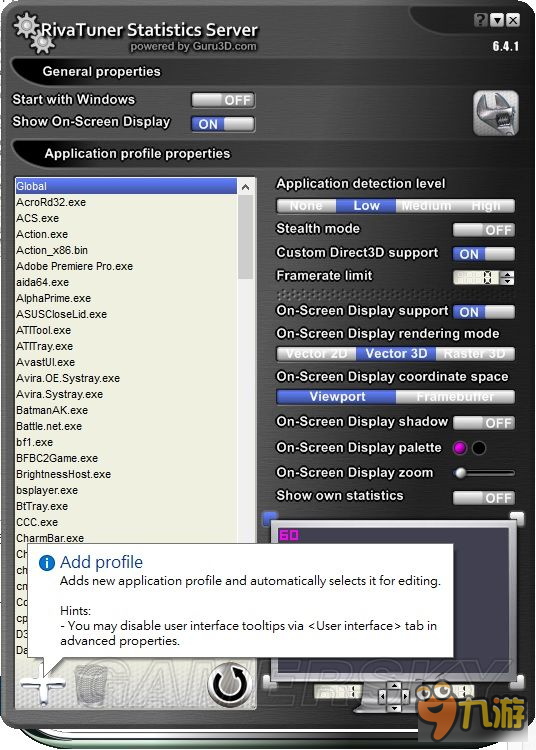Select Adobe Premiere Pro.exe profile
Viewport: 536px width, 750px height.
74,266
